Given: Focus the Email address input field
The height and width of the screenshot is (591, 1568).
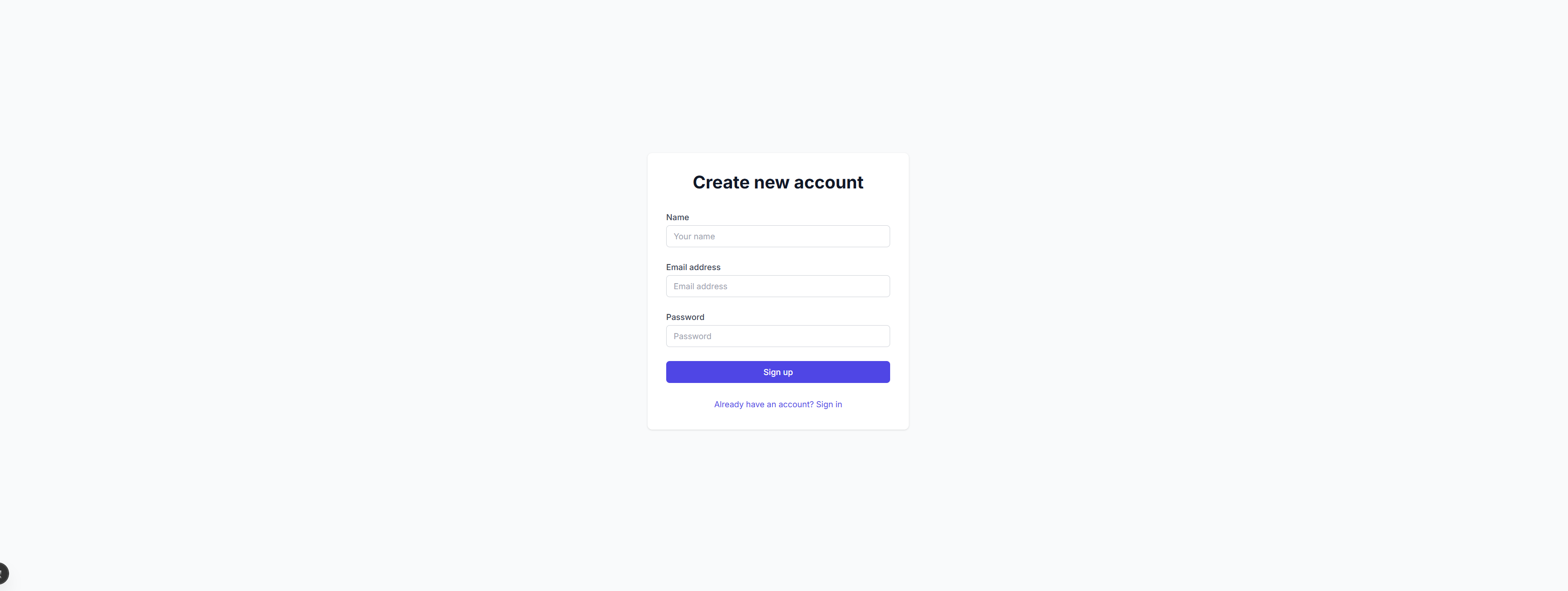Looking at the screenshot, I should [x=778, y=286].
